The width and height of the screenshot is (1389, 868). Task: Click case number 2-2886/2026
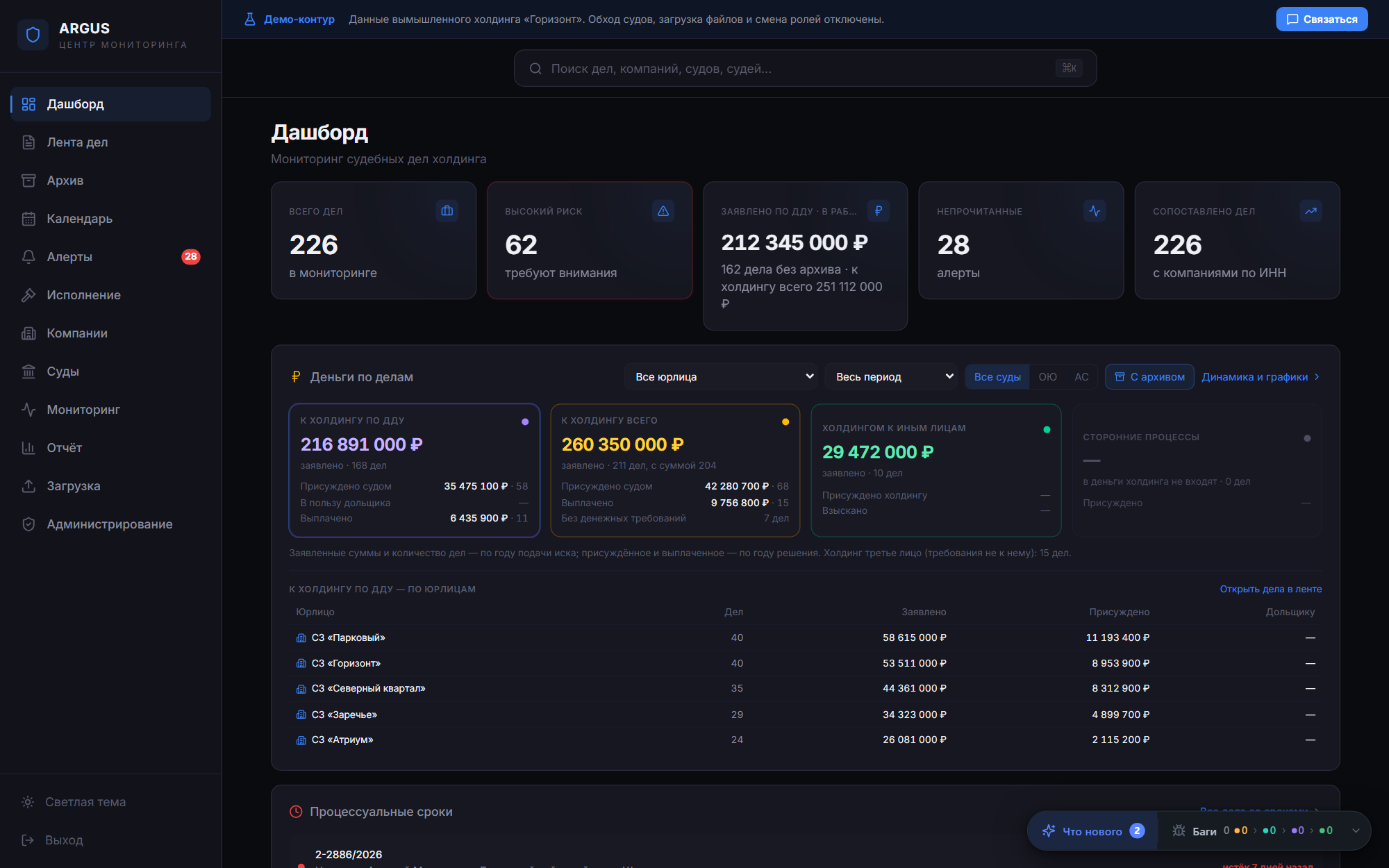click(349, 855)
